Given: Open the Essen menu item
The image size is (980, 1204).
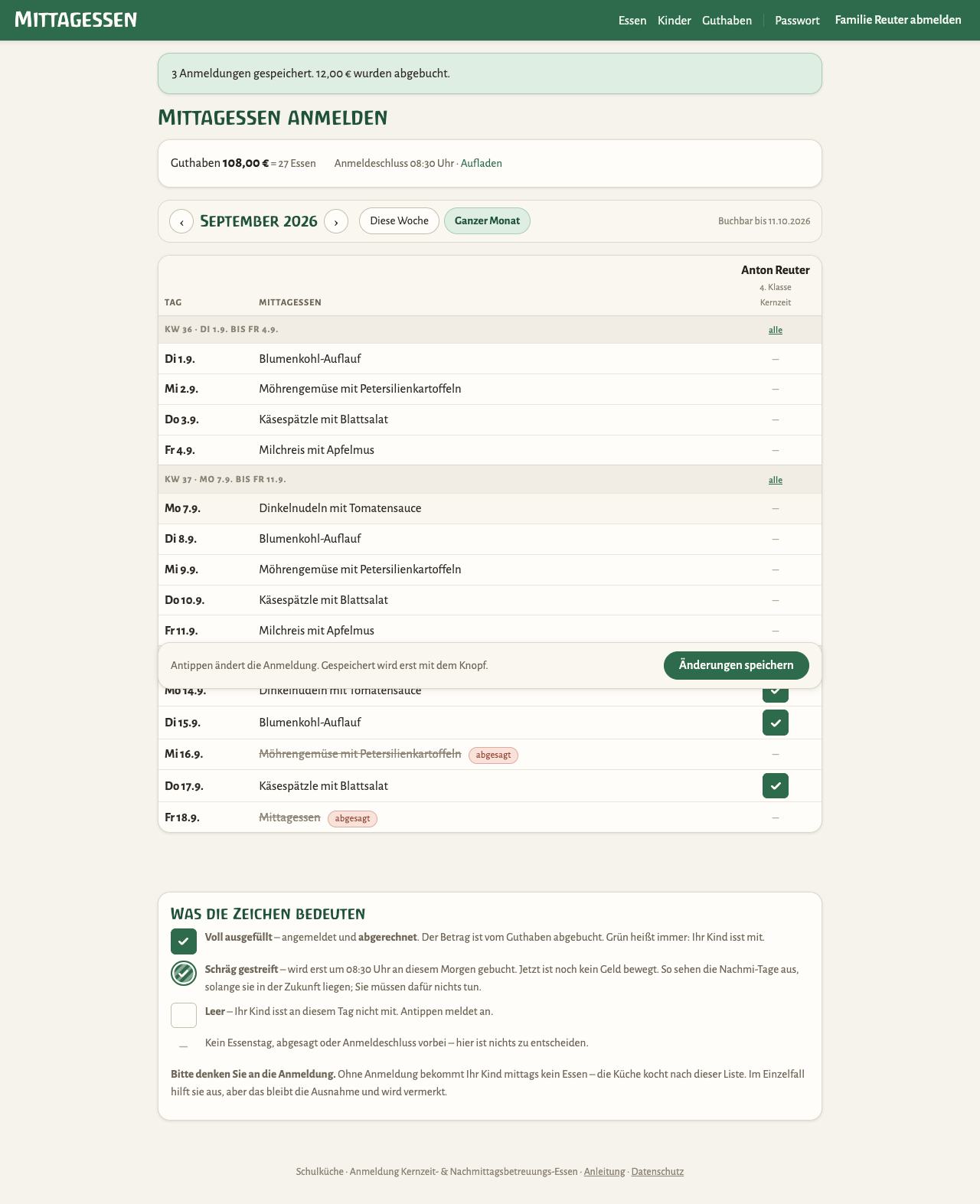Looking at the screenshot, I should 632,21.
